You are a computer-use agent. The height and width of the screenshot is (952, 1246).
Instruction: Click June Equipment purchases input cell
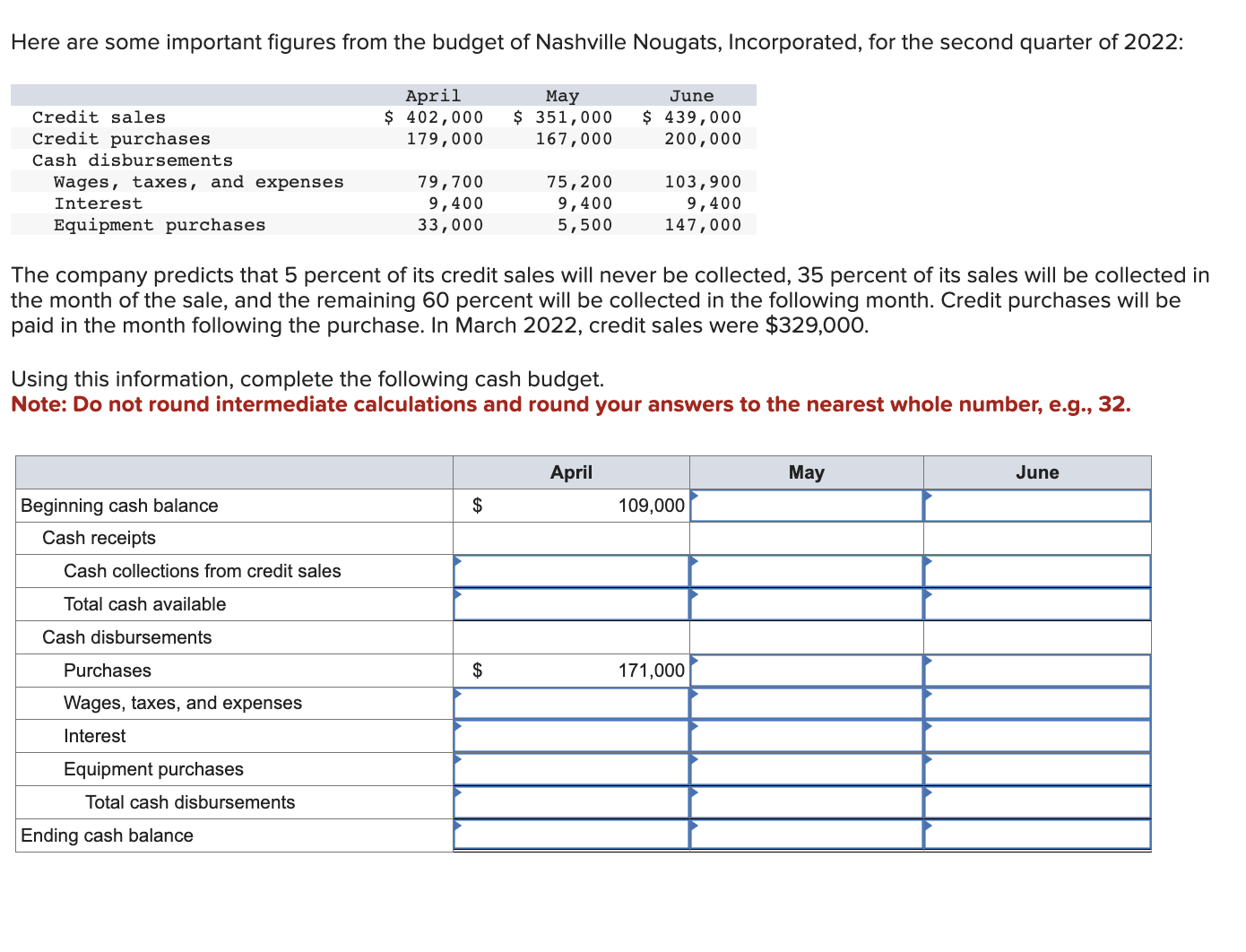coord(1037,769)
